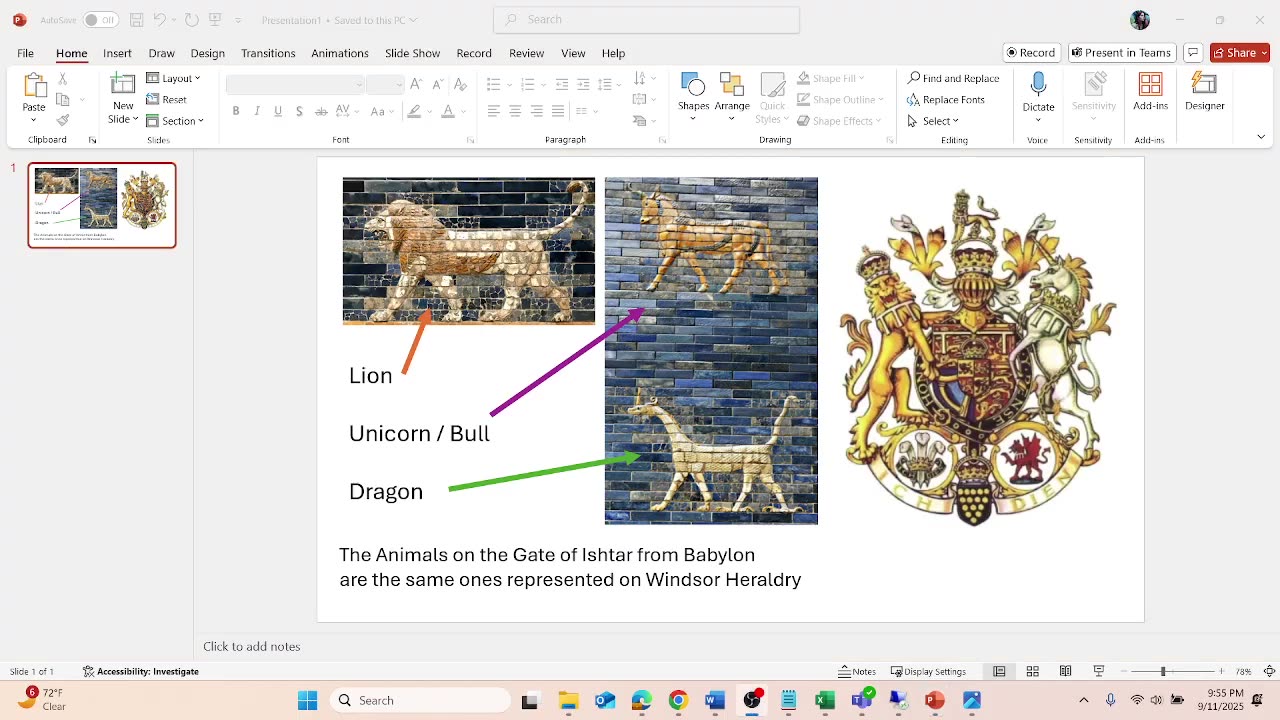1280x720 pixels.
Task: Toggle Bold formatting
Action: pos(236,111)
